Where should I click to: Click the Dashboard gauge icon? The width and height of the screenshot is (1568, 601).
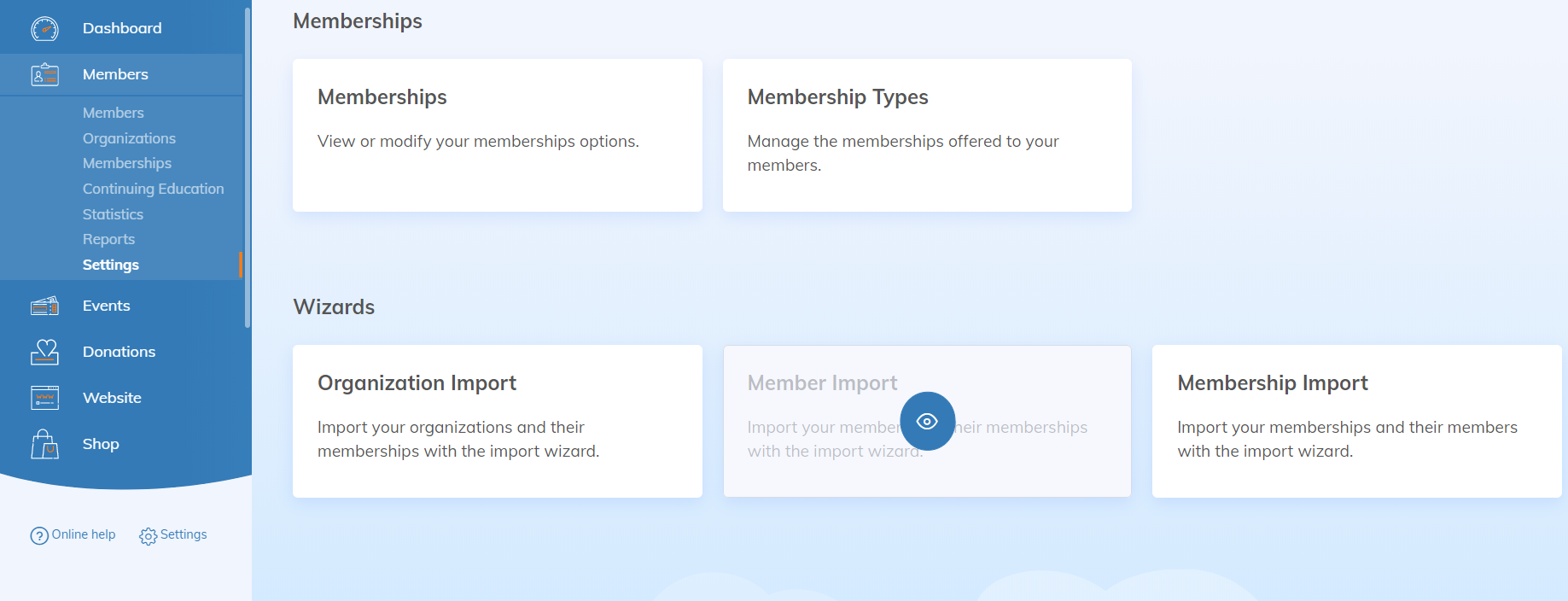pyautogui.click(x=44, y=28)
